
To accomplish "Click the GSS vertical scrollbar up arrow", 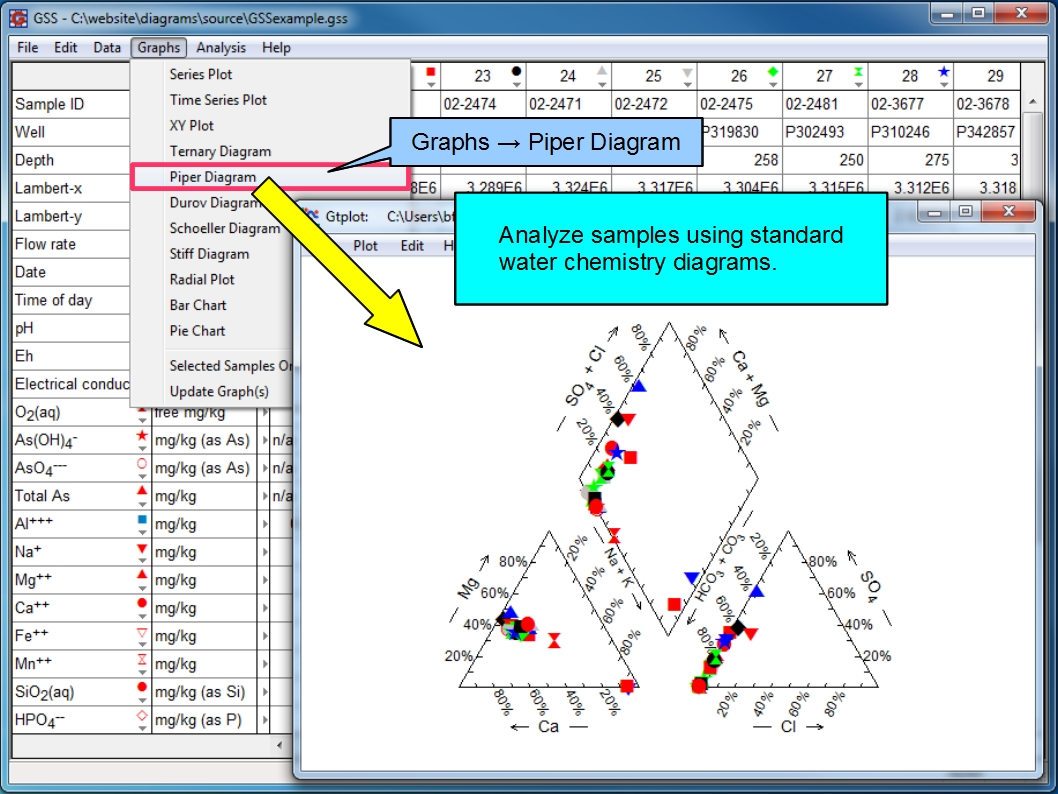I will click(x=1032, y=101).
